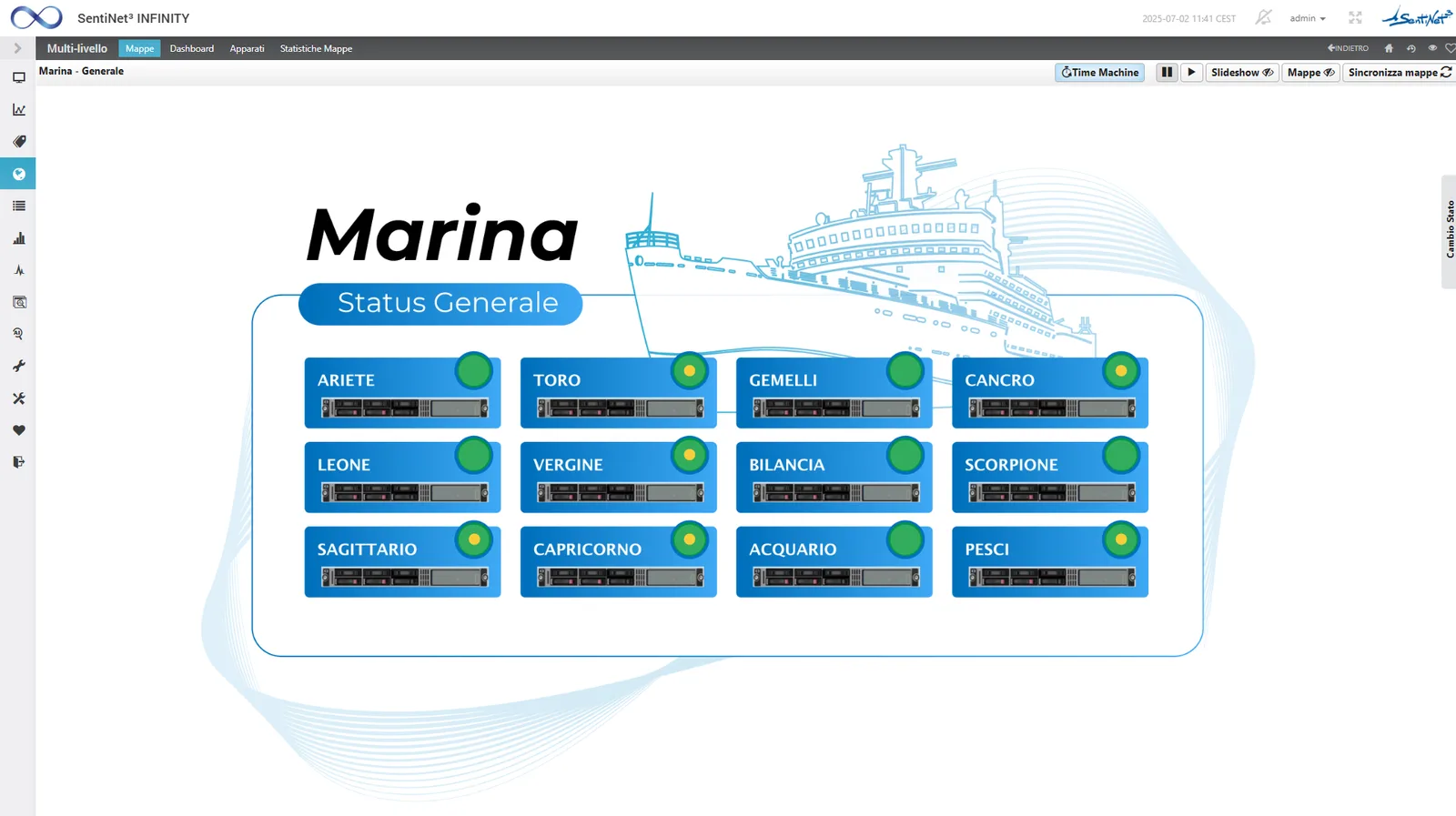Open the wrench icon in the sidebar
This screenshot has width=1456, height=816.
(18, 366)
